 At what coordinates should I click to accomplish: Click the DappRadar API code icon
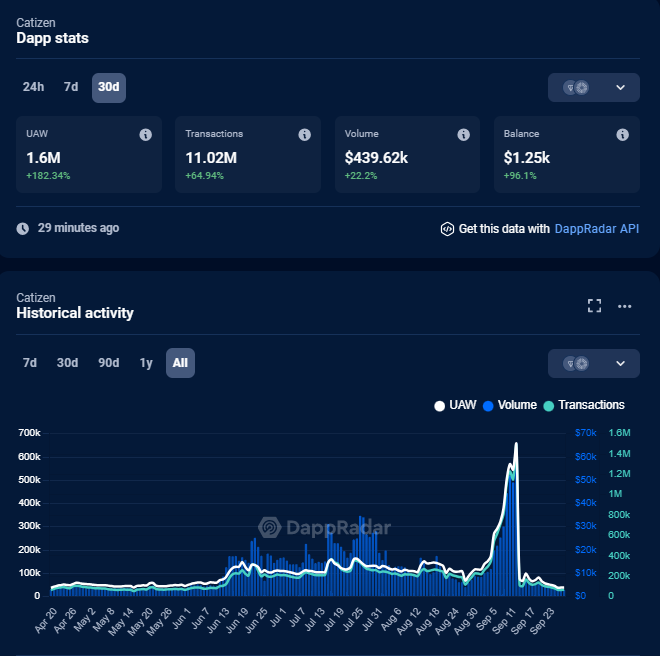(447, 229)
